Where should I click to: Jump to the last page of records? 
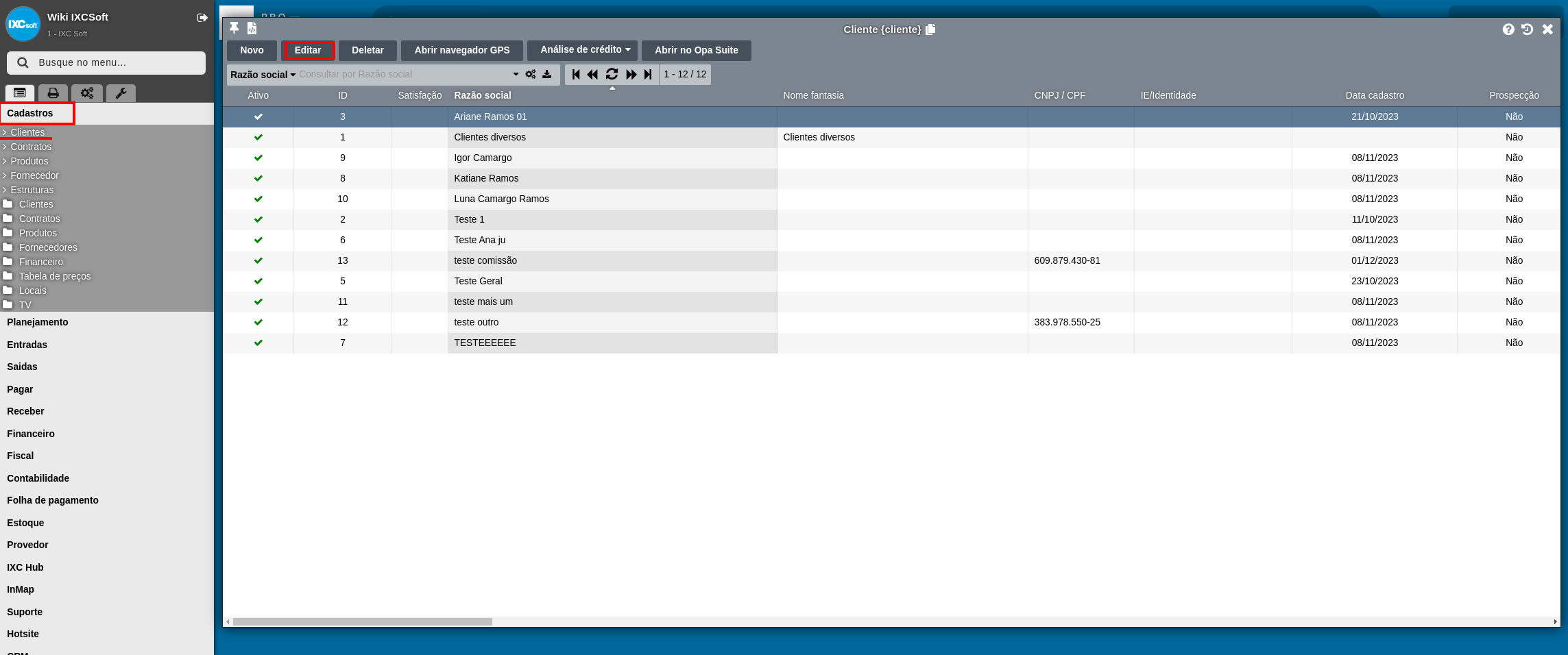[x=648, y=74]
